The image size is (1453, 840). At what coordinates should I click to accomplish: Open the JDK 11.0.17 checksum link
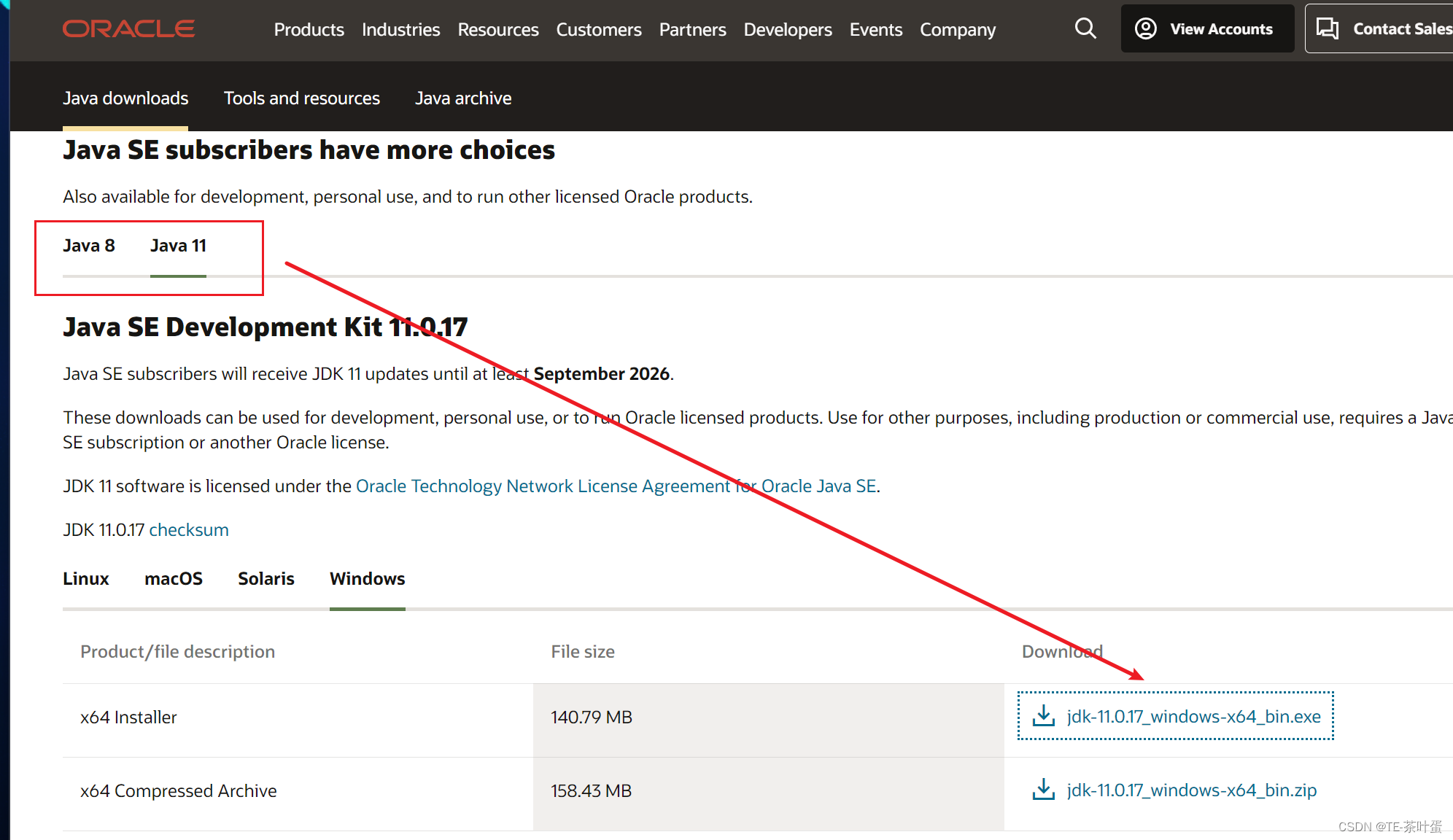click(189, 529)
